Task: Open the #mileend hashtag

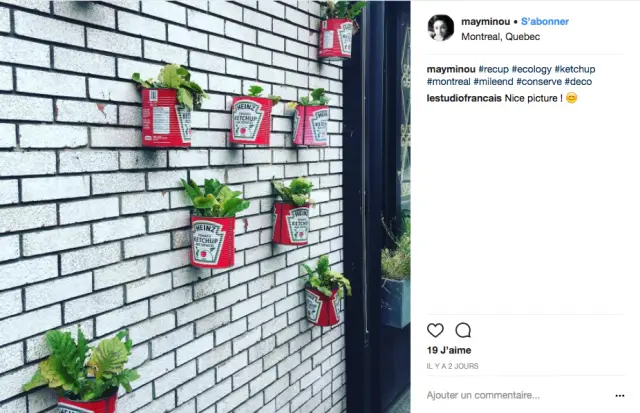Action: (x=493, y=82)
